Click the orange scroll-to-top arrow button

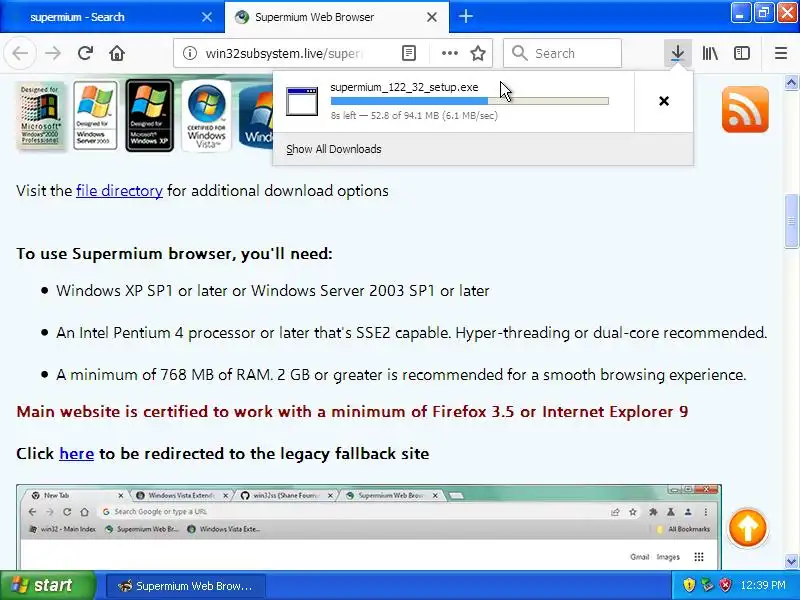point(747,529)
